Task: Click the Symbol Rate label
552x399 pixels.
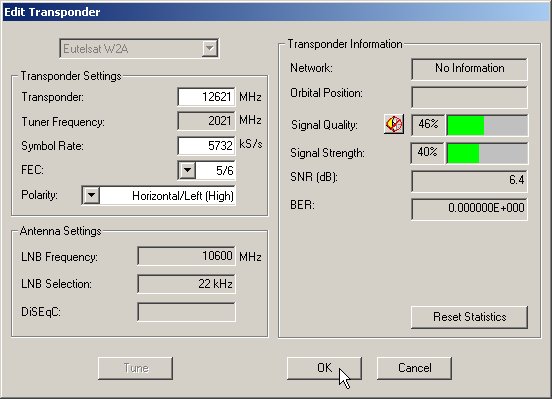Action: pos(52,146)
